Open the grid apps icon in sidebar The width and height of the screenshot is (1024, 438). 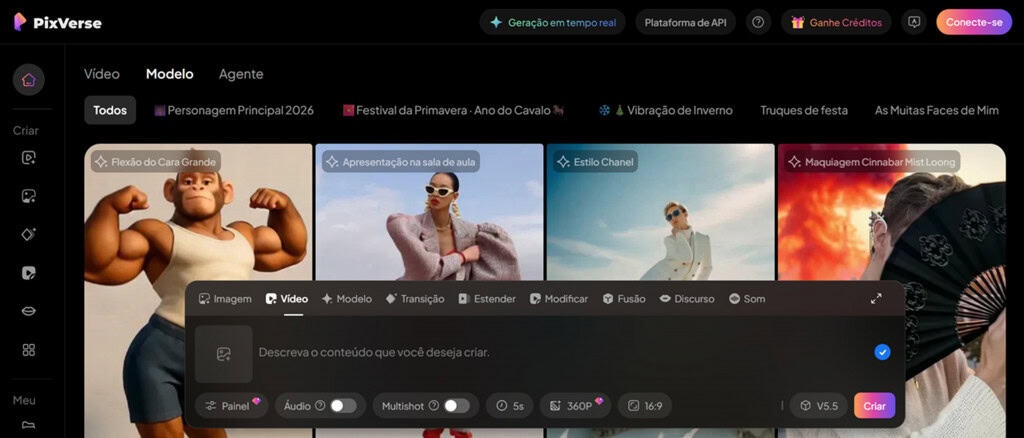click(x=28, y=350)
